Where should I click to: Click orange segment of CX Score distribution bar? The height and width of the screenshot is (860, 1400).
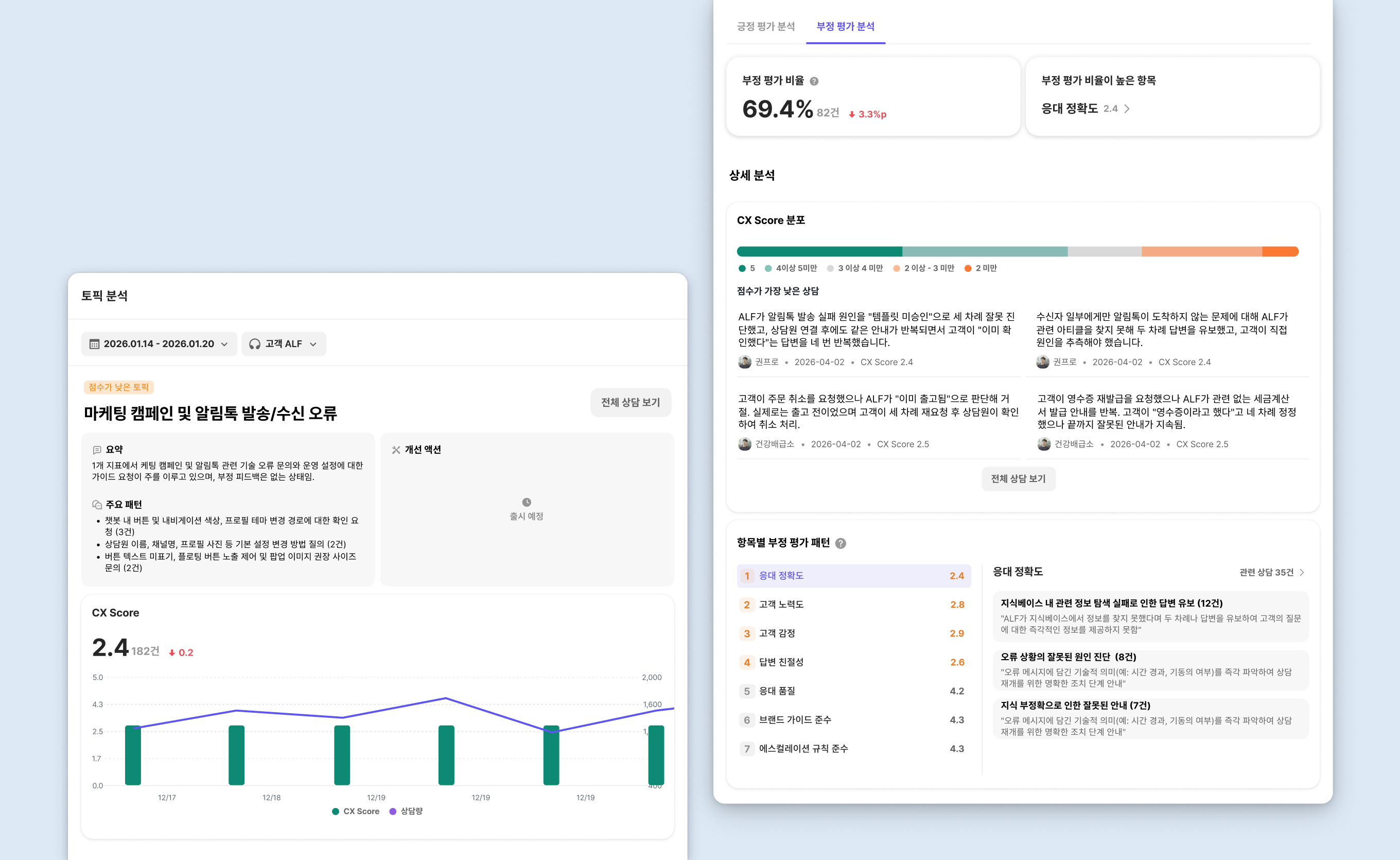coord(1280,251)
